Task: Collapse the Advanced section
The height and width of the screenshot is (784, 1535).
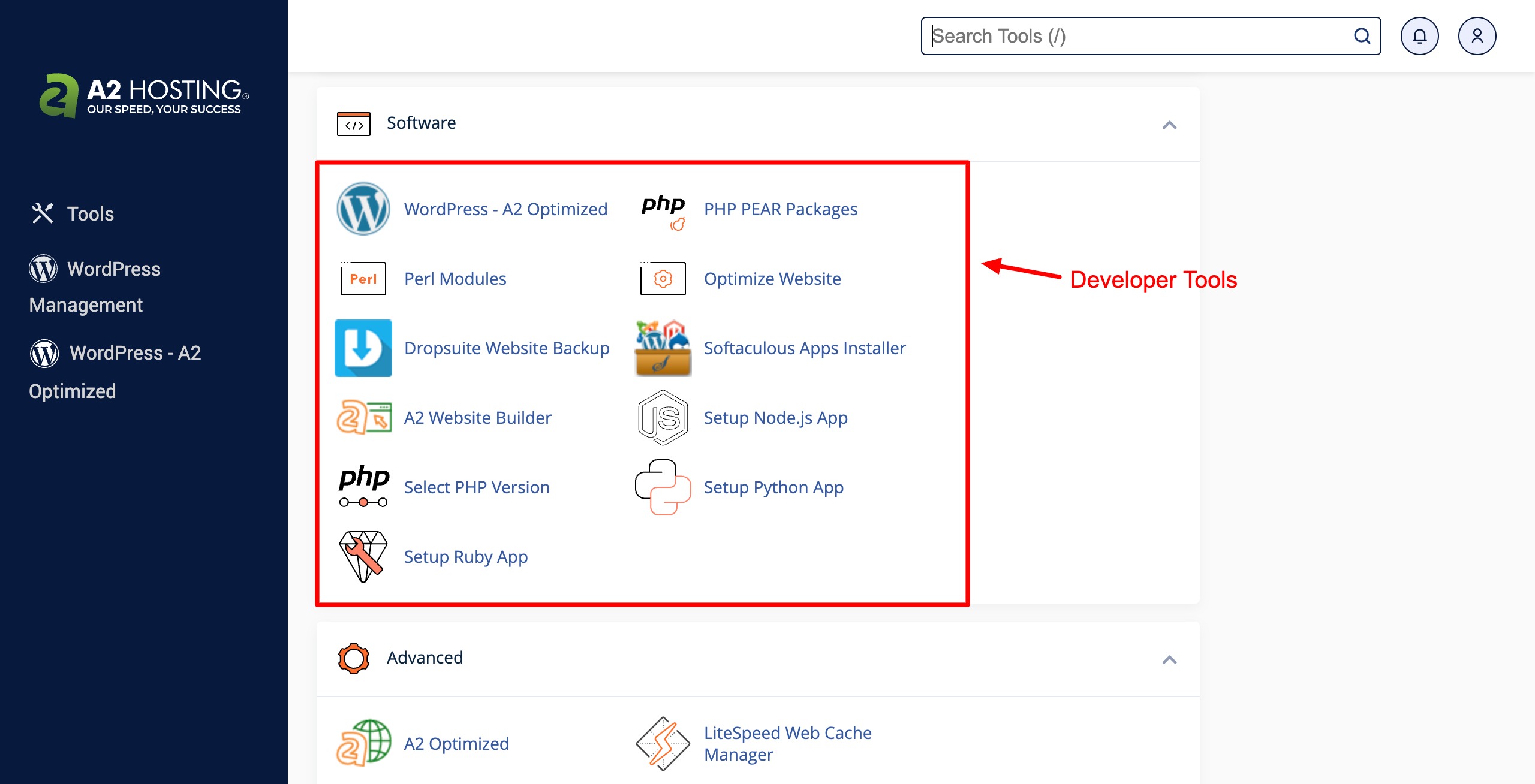Action: pos(1169,659)
